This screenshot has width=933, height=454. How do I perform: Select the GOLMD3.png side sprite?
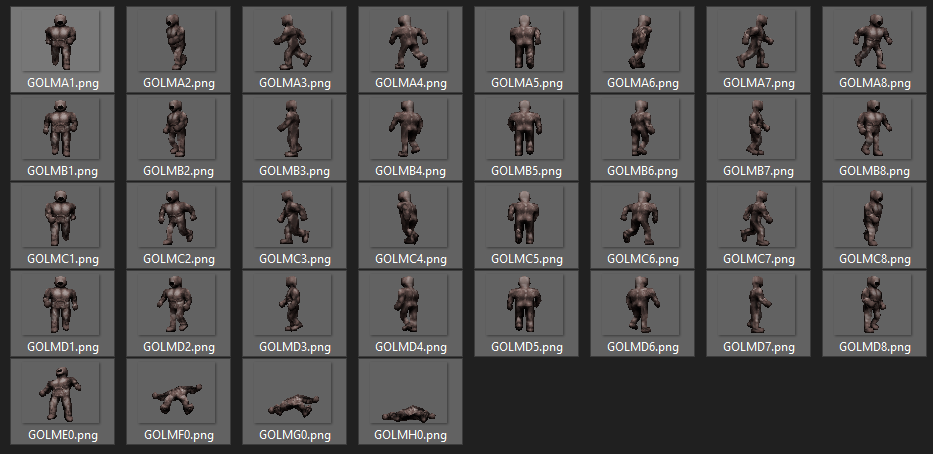[293, 305]
